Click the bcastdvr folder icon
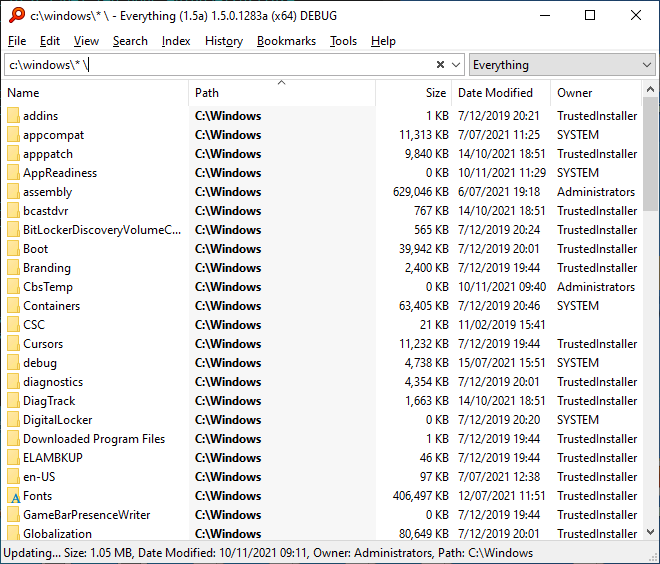This screenshot has width=660, height=564. click(13, 210)
